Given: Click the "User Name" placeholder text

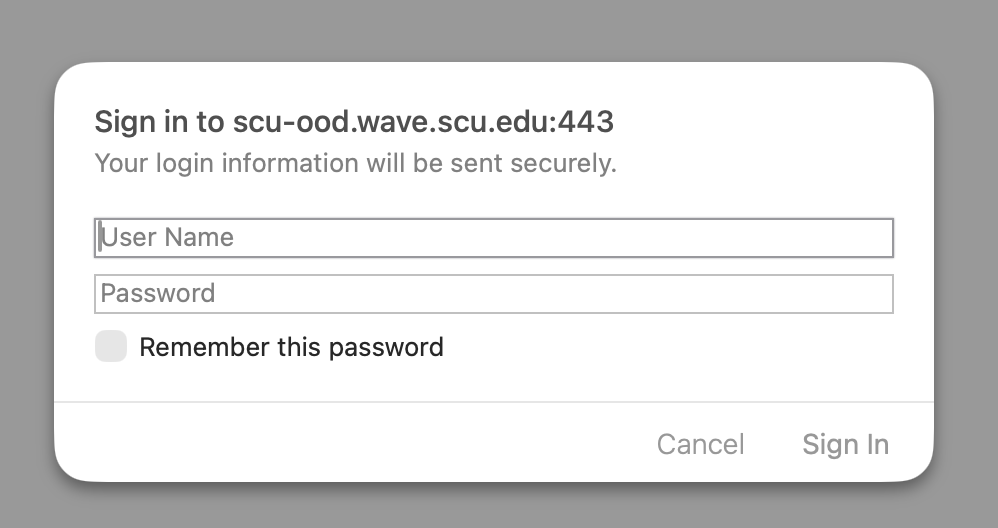Looking at the screenshot, I should click(x=167, y=238).
